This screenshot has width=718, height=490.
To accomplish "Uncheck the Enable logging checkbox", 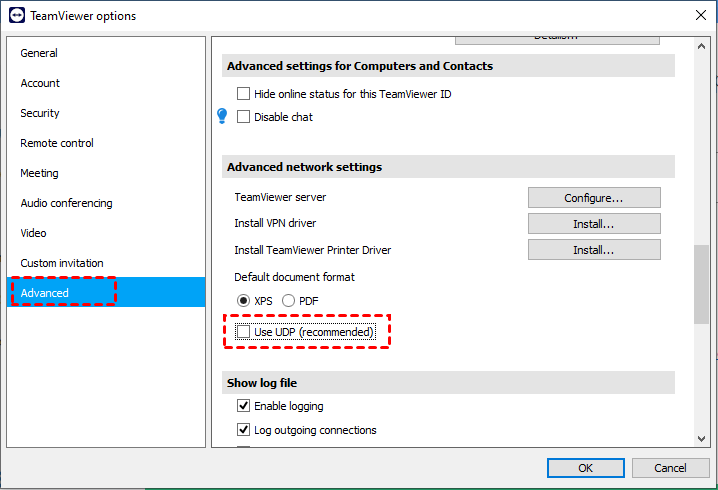I will click(x=243, y=406).
